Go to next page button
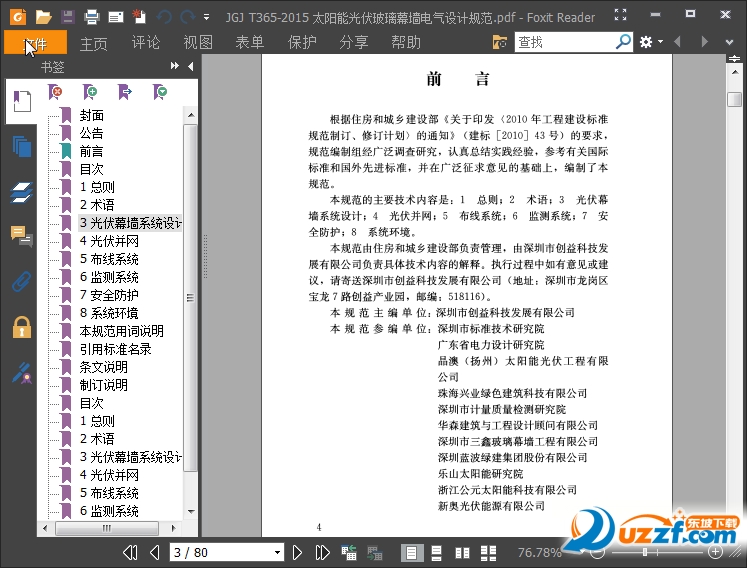Screen dimensions: 747x568 (297, 553)
